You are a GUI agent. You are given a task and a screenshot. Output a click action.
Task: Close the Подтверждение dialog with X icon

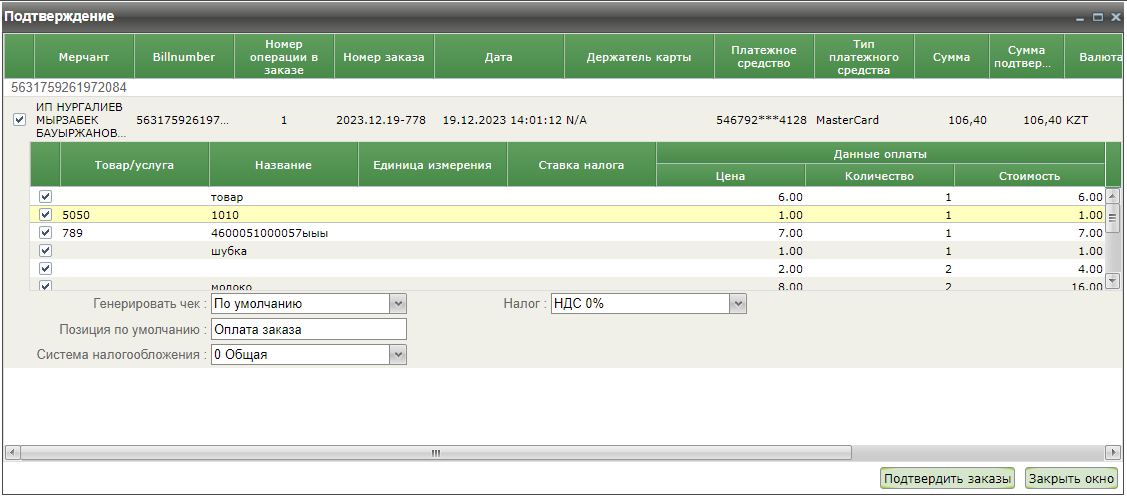coord(1114,17)
